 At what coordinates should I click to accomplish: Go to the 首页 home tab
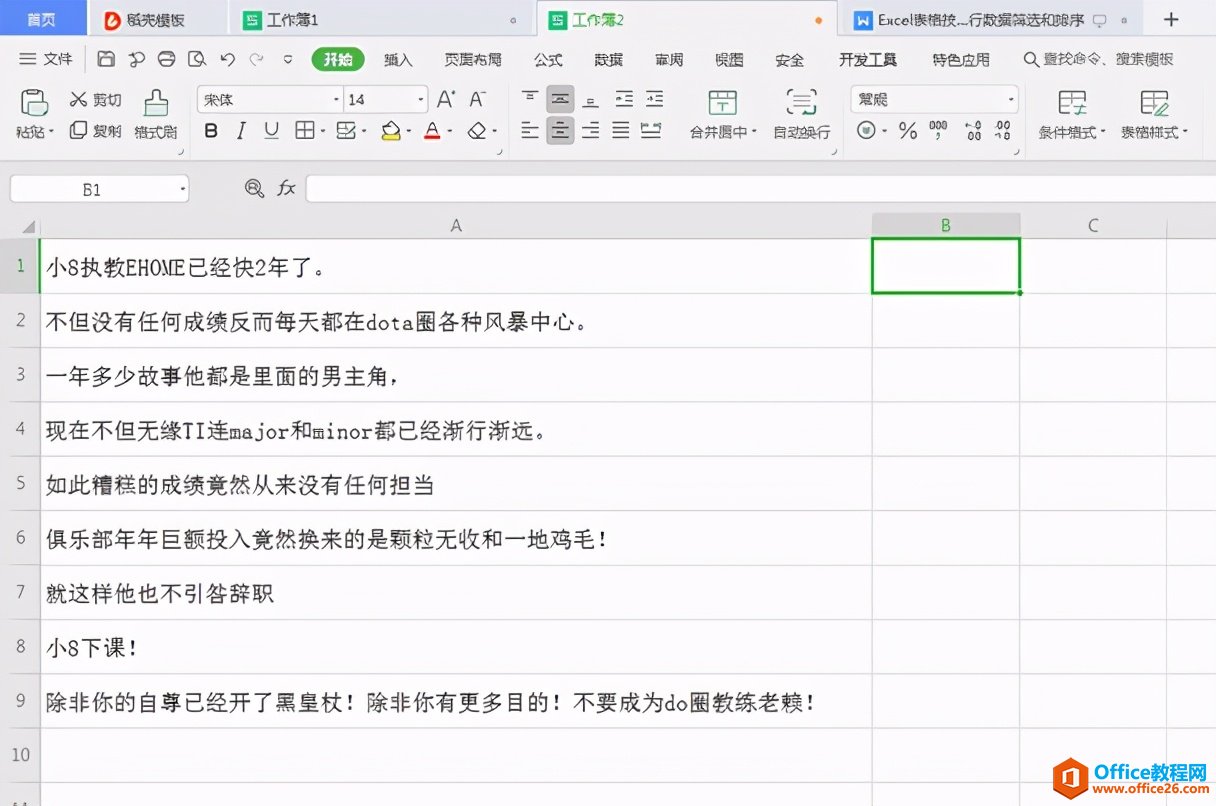point(41,19)
